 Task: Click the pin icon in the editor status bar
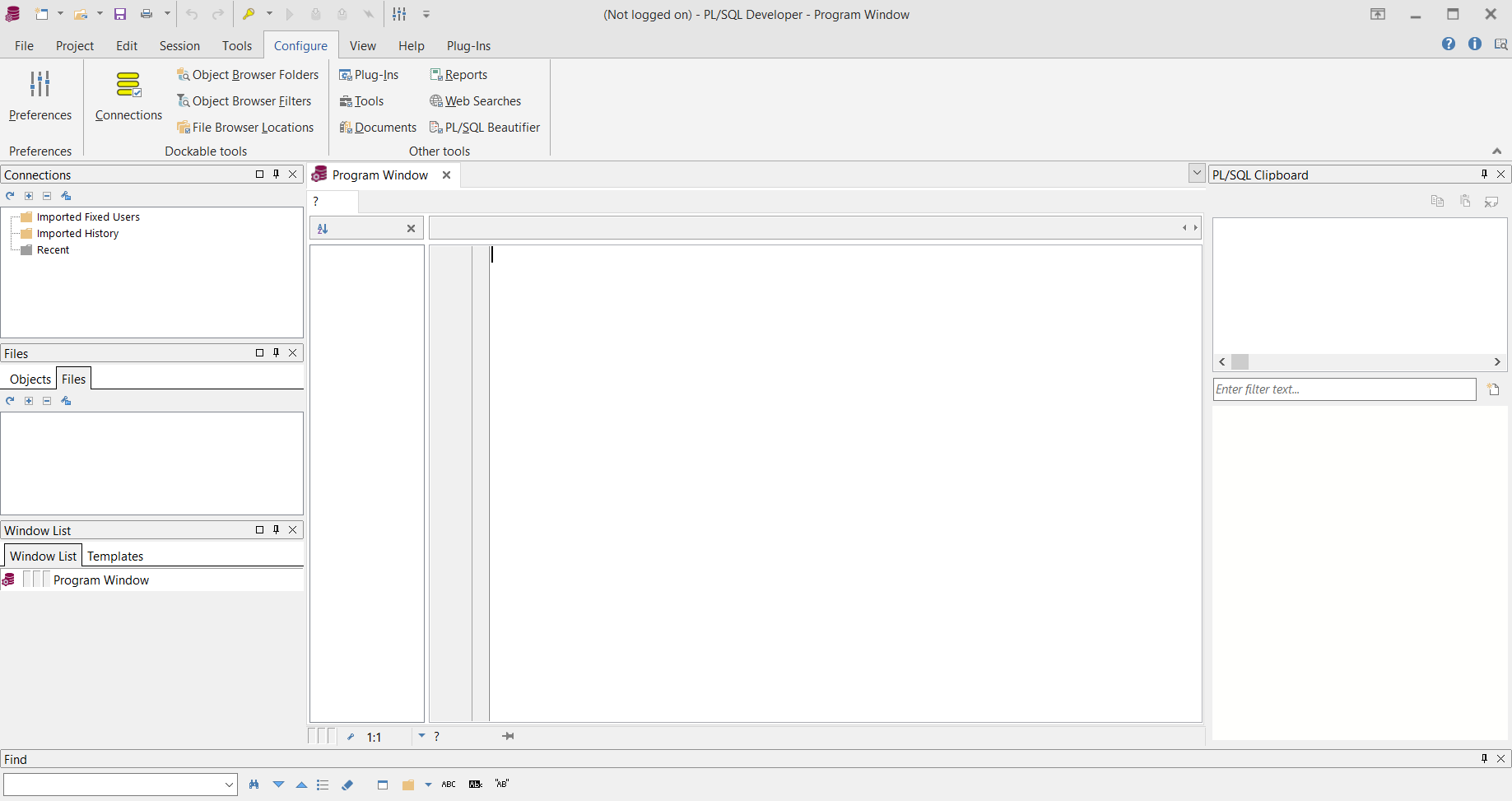pos(508,736)
